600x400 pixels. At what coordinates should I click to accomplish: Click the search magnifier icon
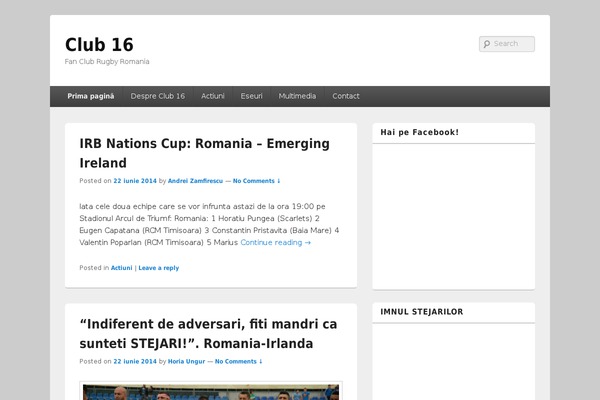tap(487, 44)
